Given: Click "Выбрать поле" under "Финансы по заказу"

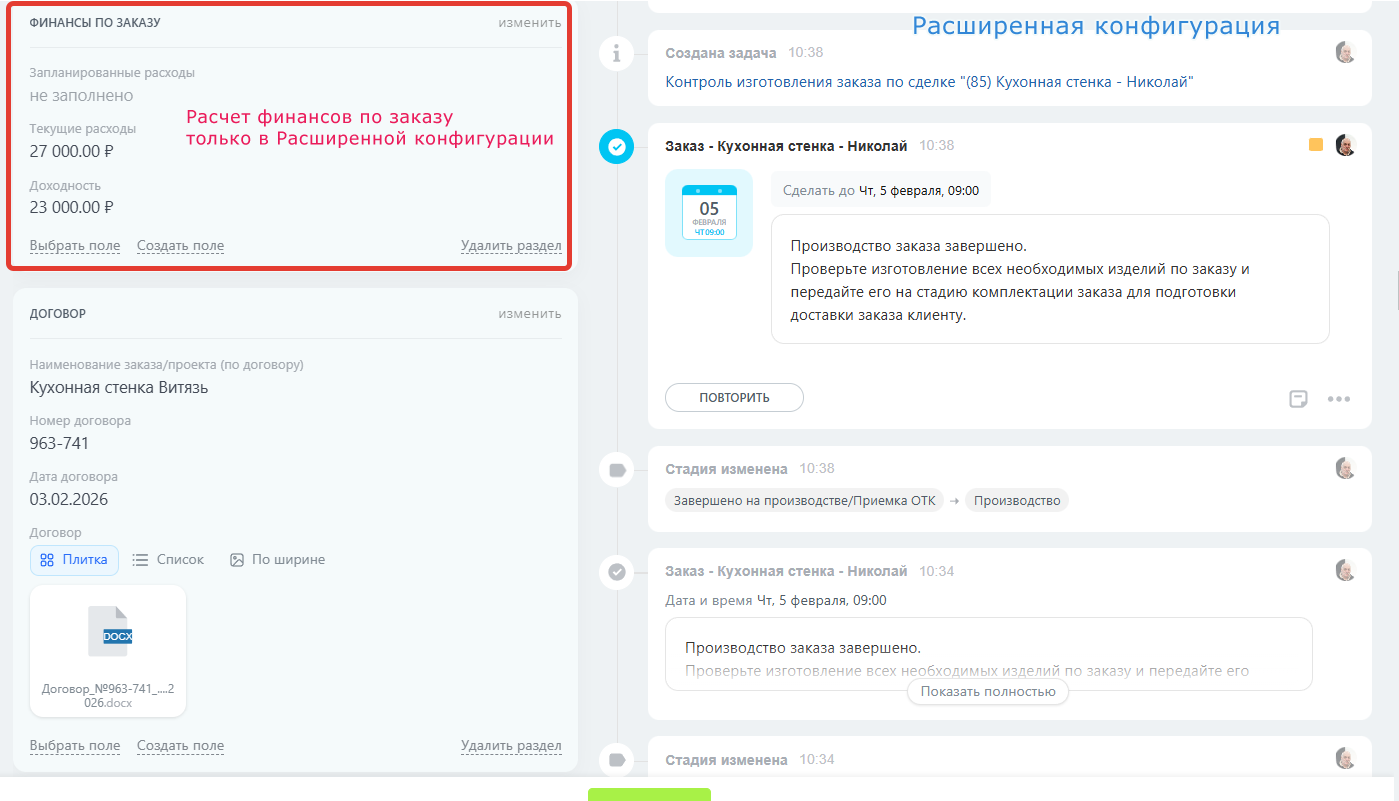Looking at the screenshot, I should 75,245.
